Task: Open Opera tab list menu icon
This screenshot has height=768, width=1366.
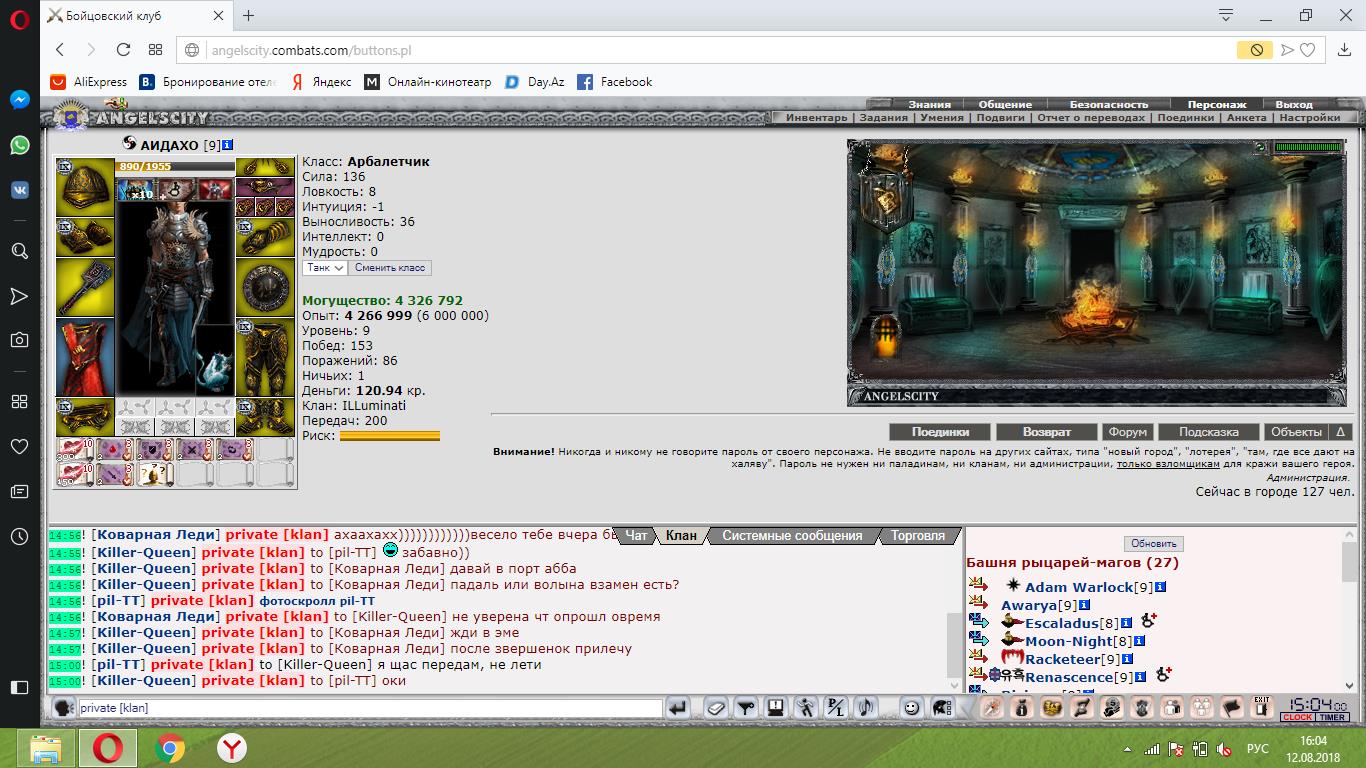Action: tap(1226, 15)
